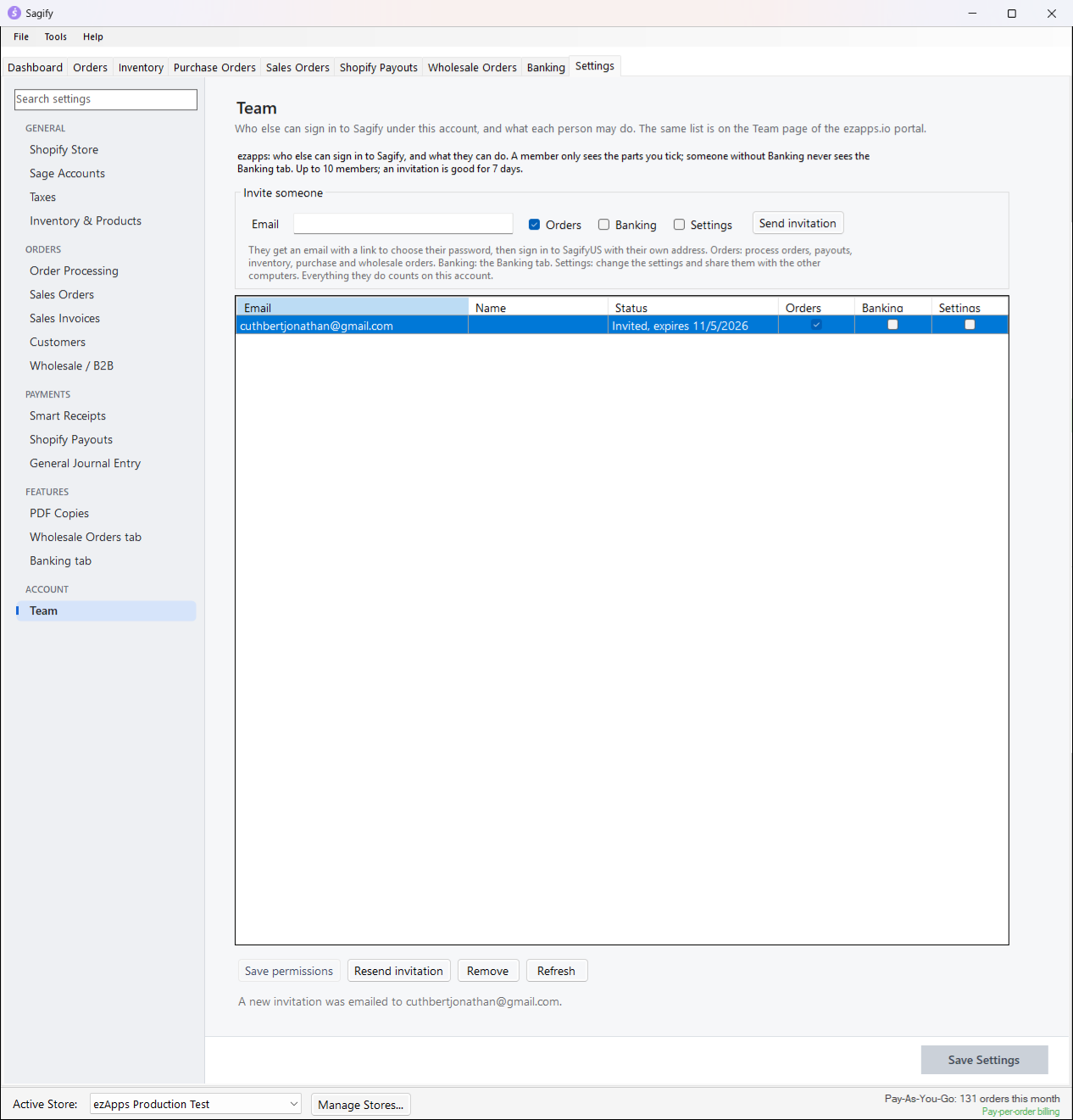Switch to the Shopify Payouts tab
Screen dimensions: 1073x1120
click(x=379, y=68)
